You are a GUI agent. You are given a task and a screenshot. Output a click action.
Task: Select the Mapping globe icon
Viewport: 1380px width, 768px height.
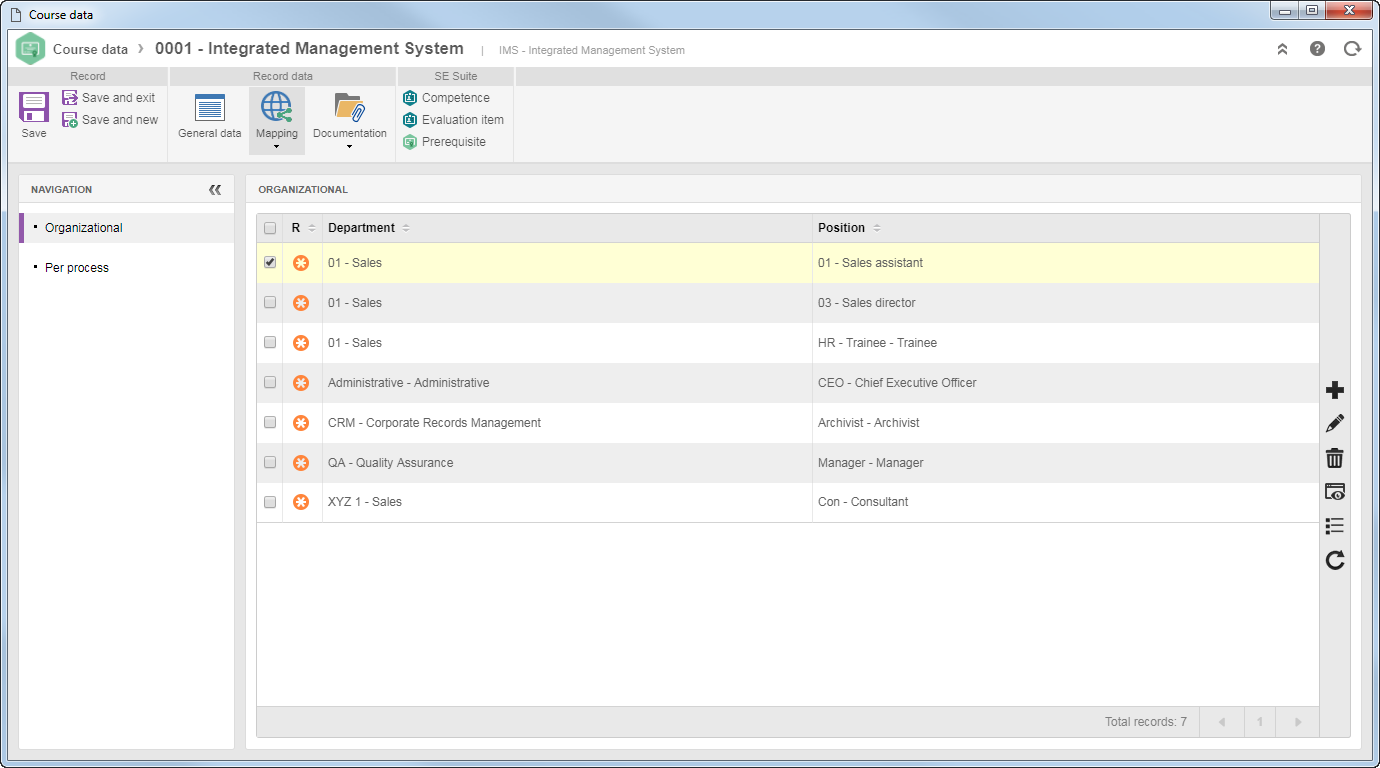(276, 107)
